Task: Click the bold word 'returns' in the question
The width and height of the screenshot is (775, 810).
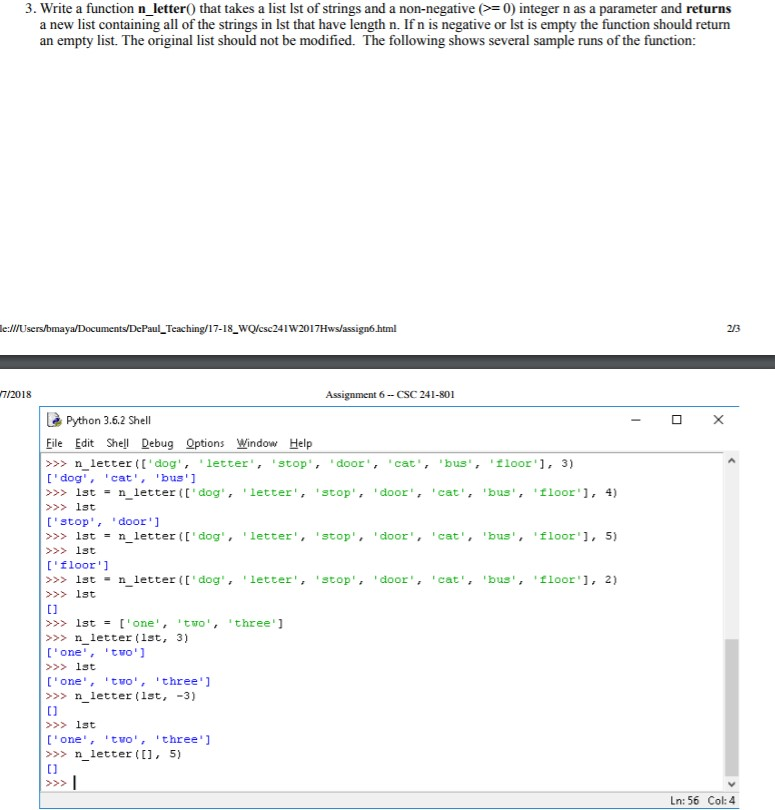Action: point(708,9)
